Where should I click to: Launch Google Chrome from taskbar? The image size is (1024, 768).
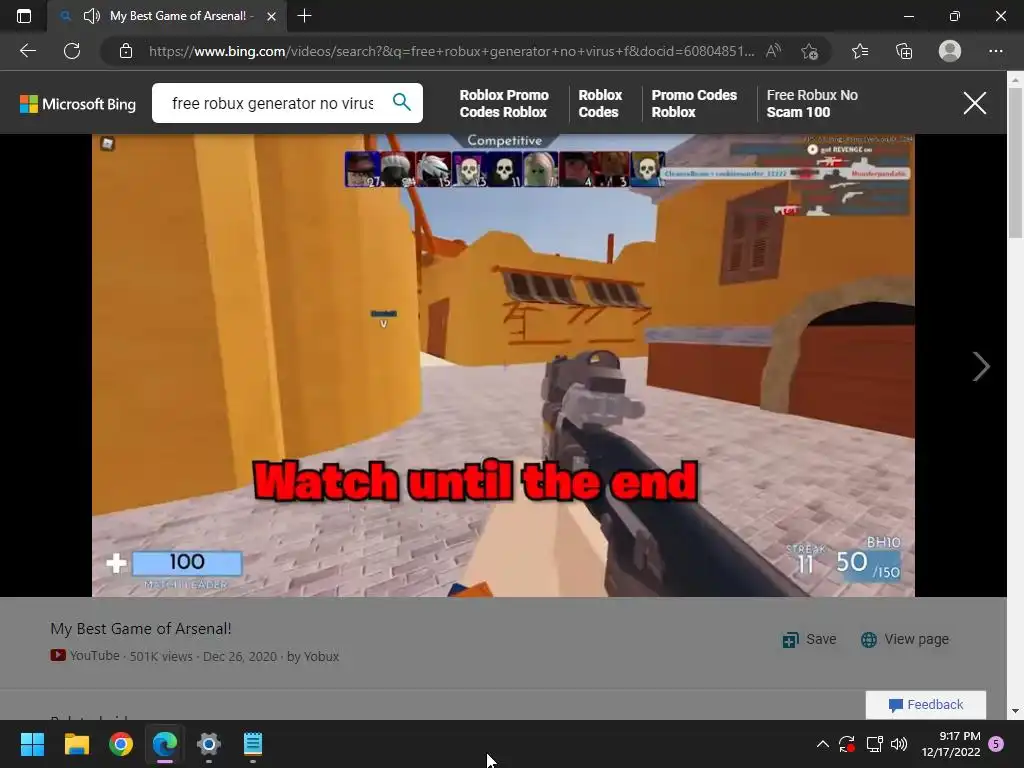[121, 744]
